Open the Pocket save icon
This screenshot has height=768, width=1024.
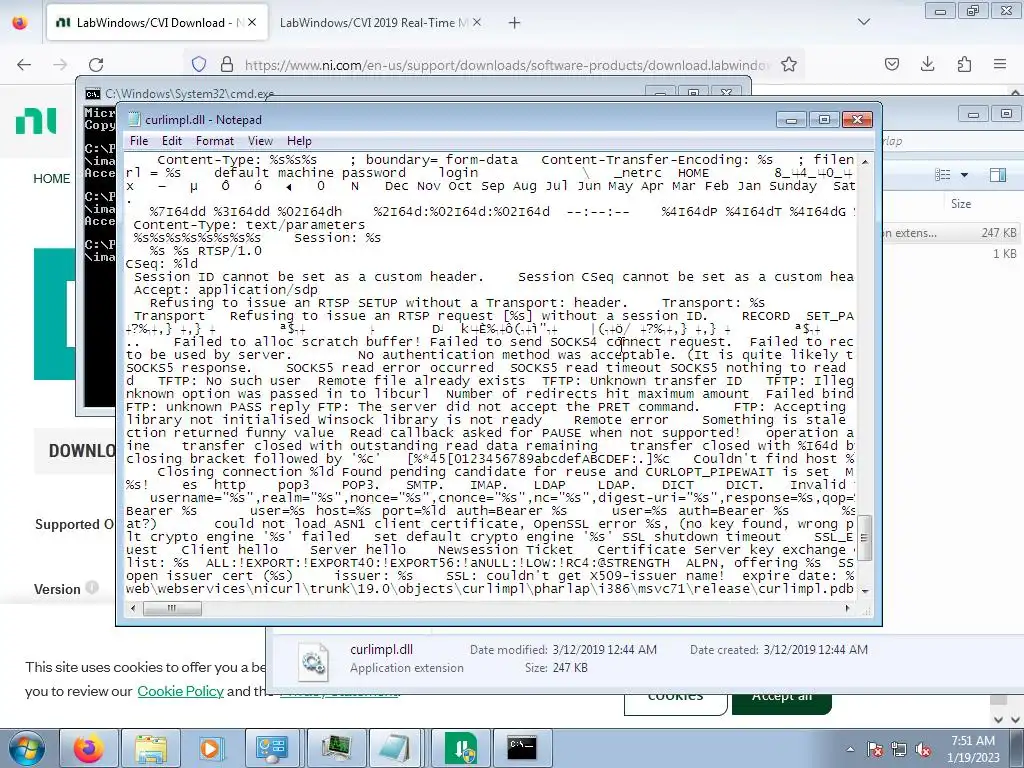(x=892, y=64)
